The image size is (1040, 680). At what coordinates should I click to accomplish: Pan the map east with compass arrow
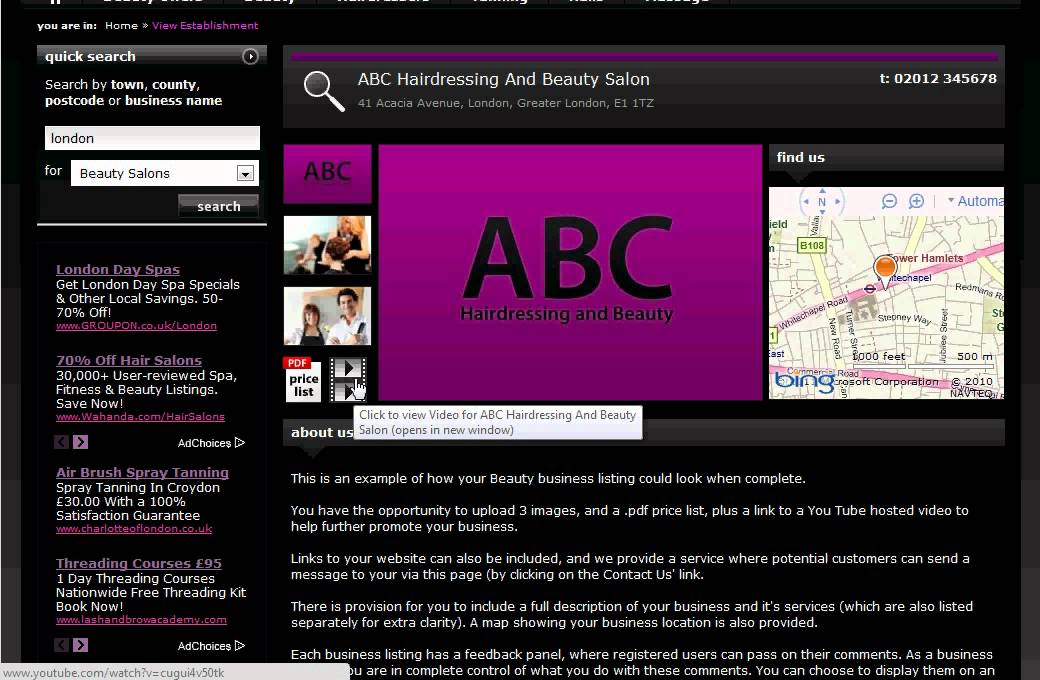tap(838, 202)
